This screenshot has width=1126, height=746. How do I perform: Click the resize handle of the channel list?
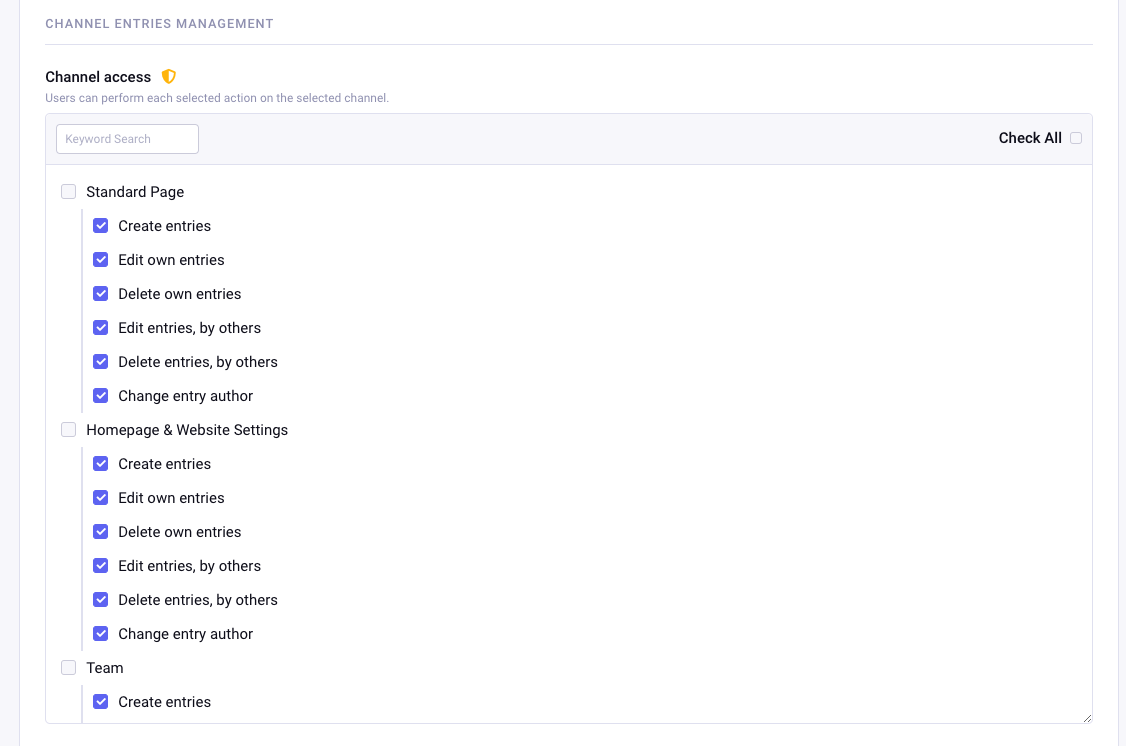pos(1087,718)
